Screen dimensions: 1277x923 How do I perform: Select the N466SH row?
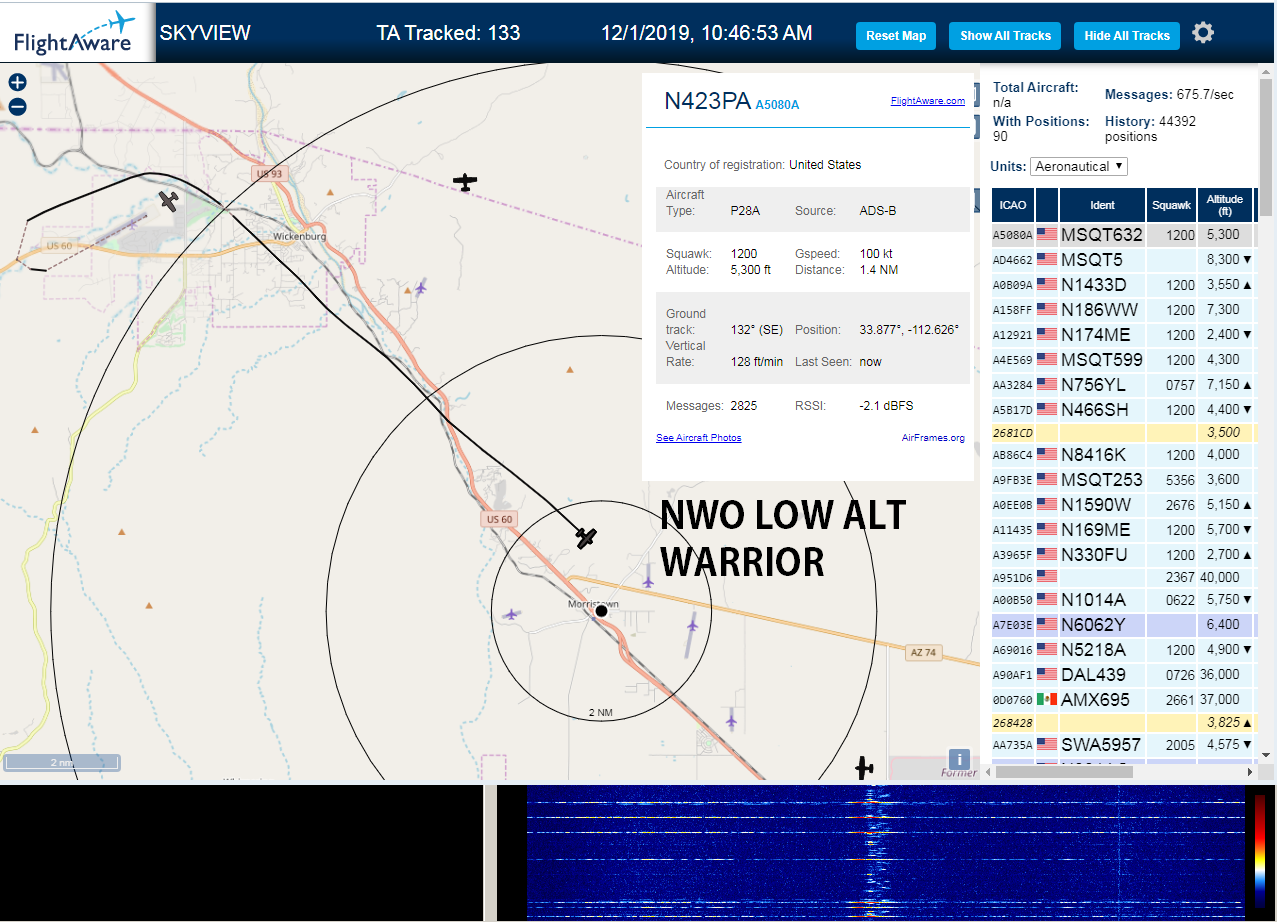click(x=1124, y=409)
